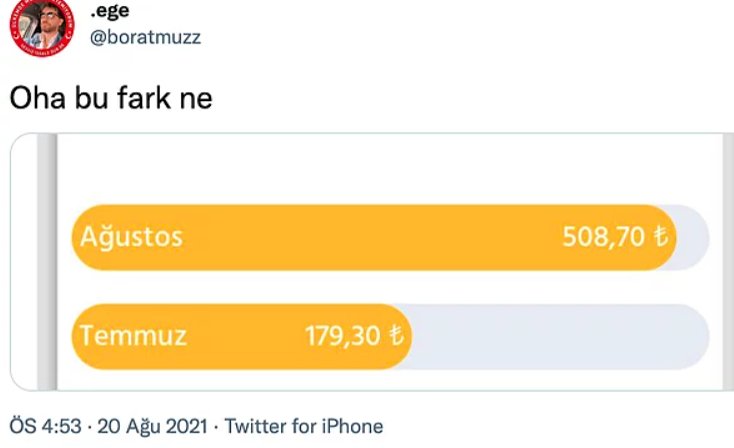Click the lira symbol after 508,70

point(661,236)
